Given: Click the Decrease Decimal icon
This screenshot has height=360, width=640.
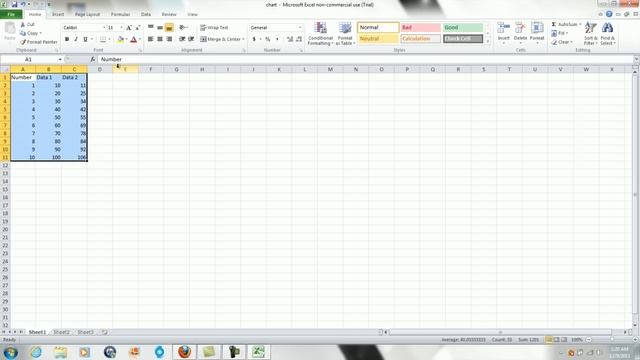Looking at the screenshot, I should pos(299,39).
